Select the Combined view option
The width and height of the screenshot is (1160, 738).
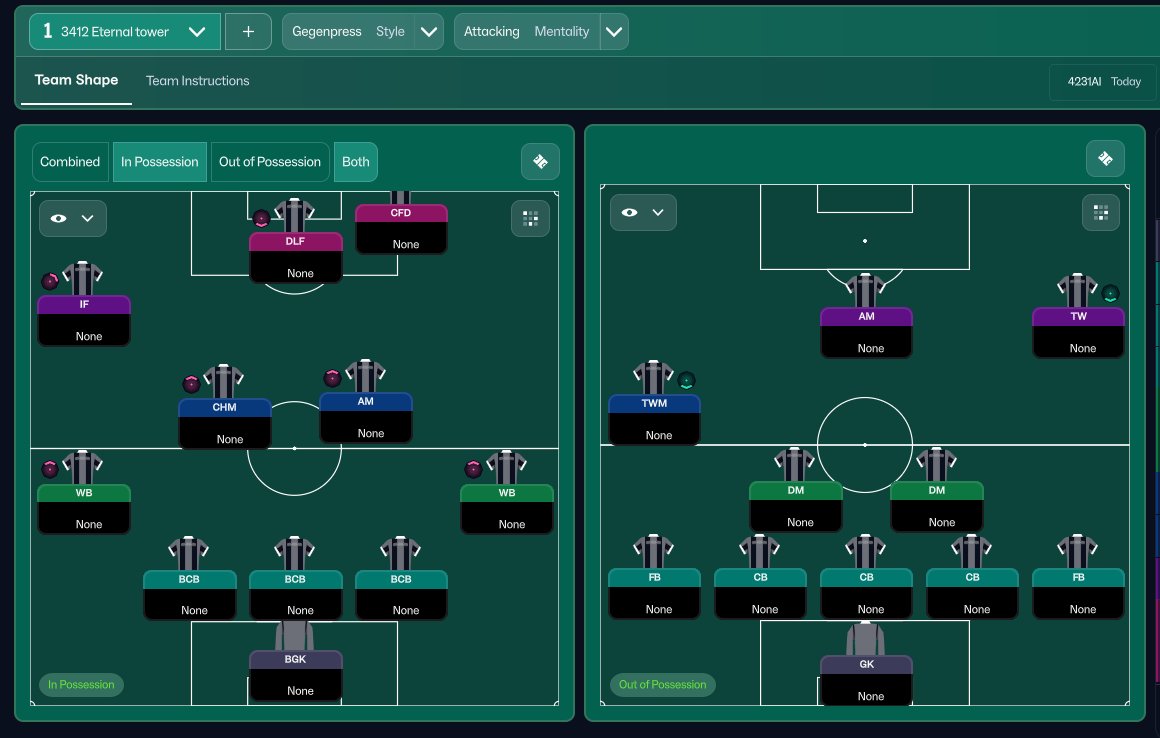coord(70,162)
